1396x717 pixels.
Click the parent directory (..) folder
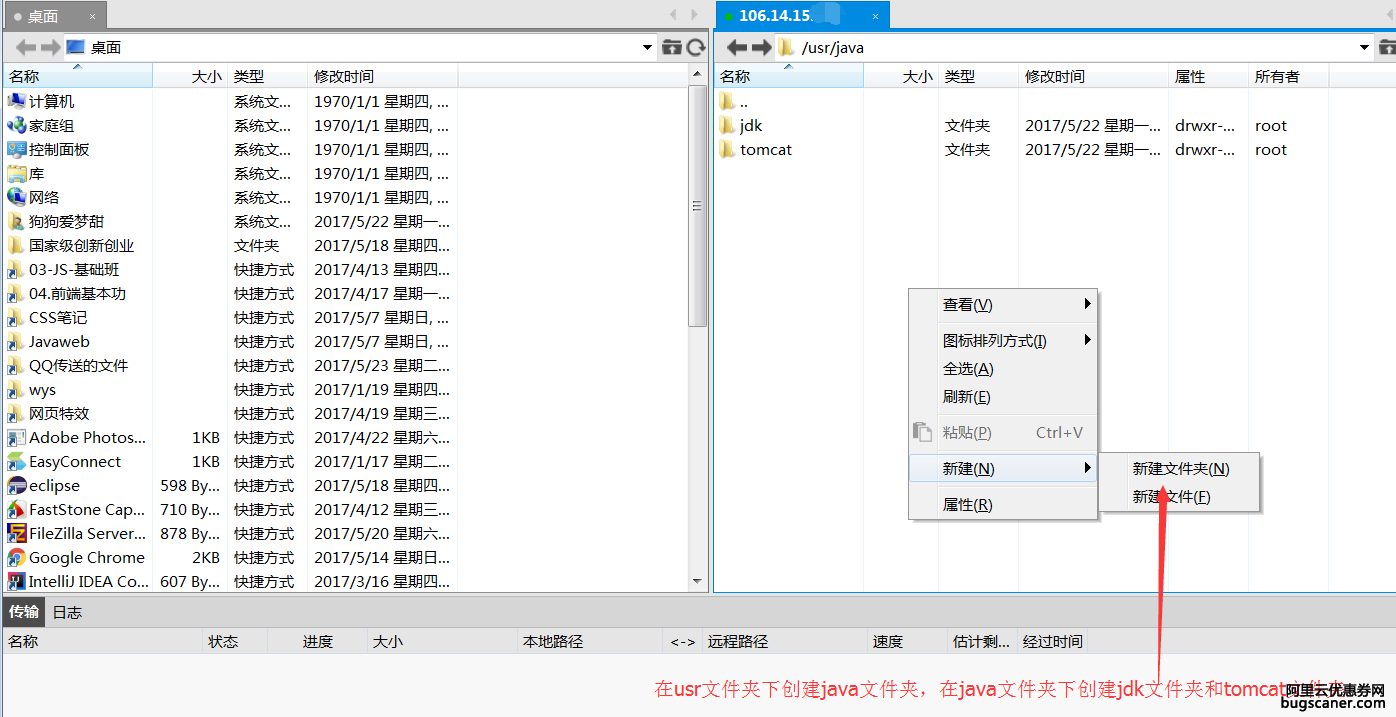coord(727,102)
